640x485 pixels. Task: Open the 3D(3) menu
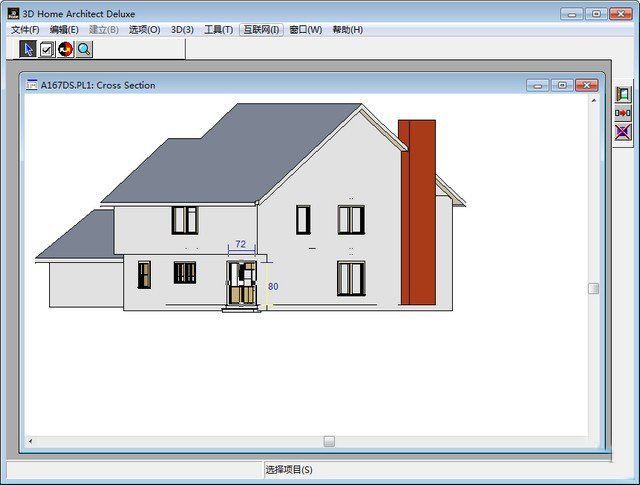(x=182, y=30)
